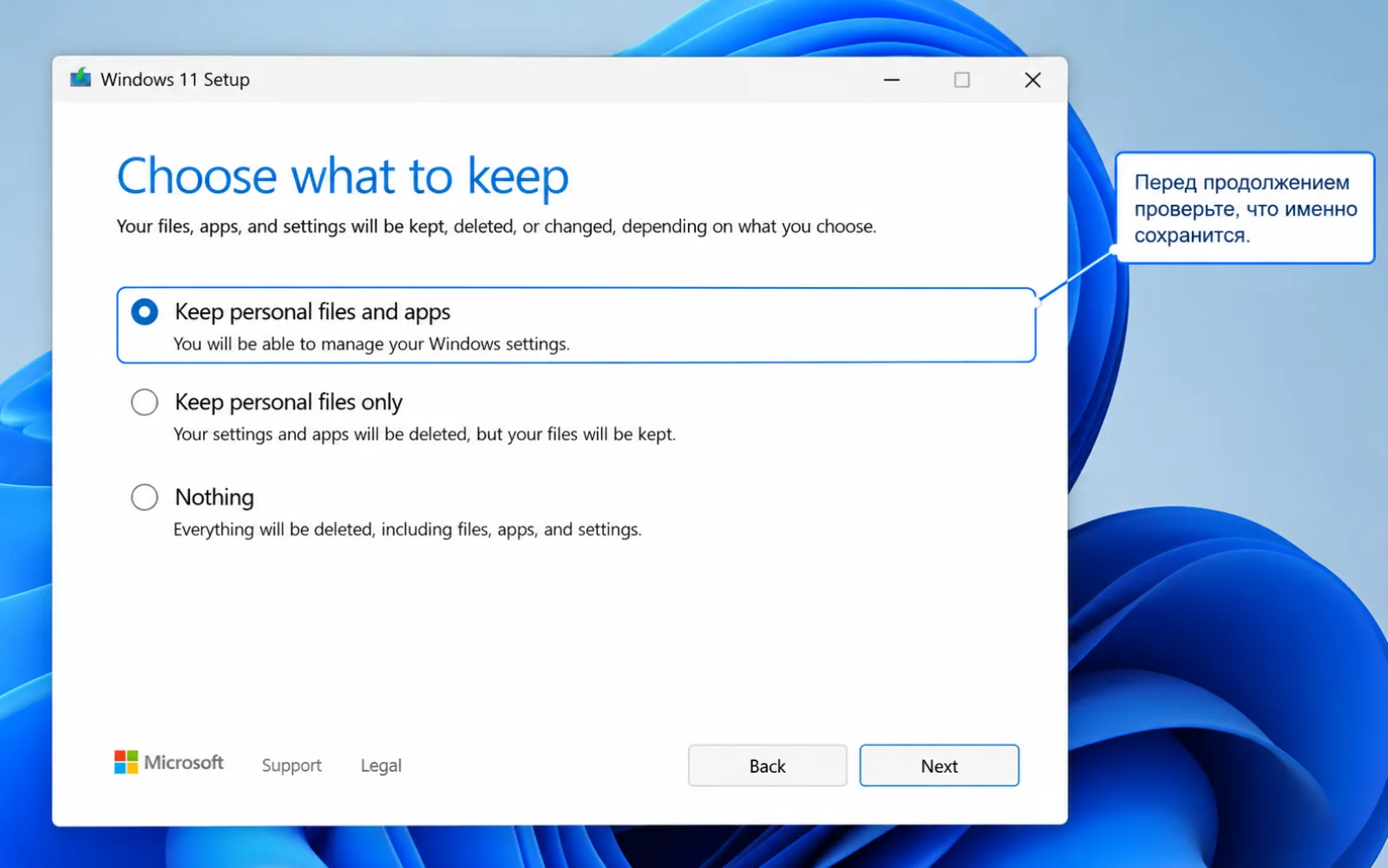
Task: Choose the 'Keep personal files only' radio button
Action: (145, 402)
